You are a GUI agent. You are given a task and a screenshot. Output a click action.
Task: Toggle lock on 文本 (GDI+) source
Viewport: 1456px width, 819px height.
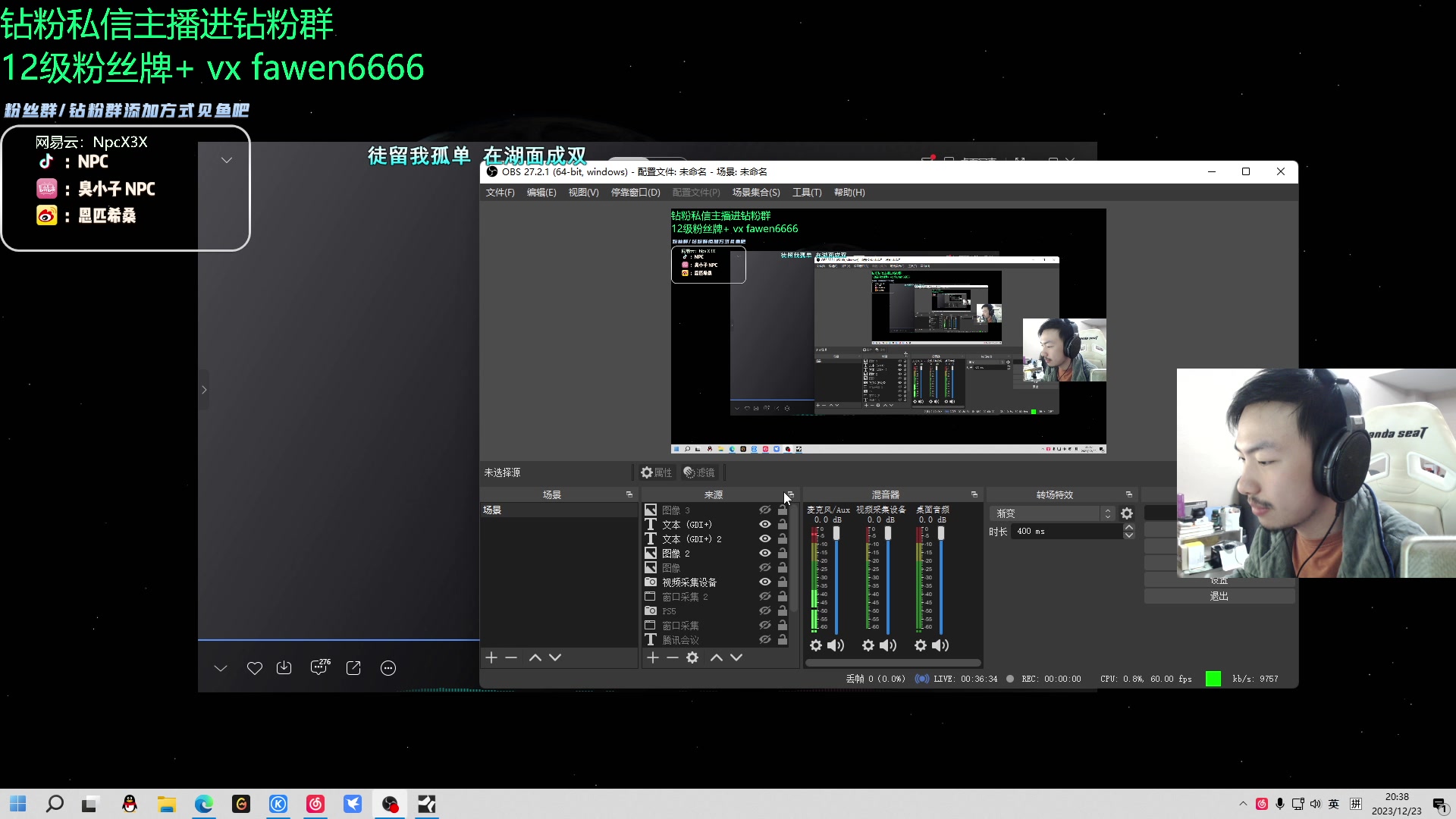pyautogui.click(x=783, y=524)
